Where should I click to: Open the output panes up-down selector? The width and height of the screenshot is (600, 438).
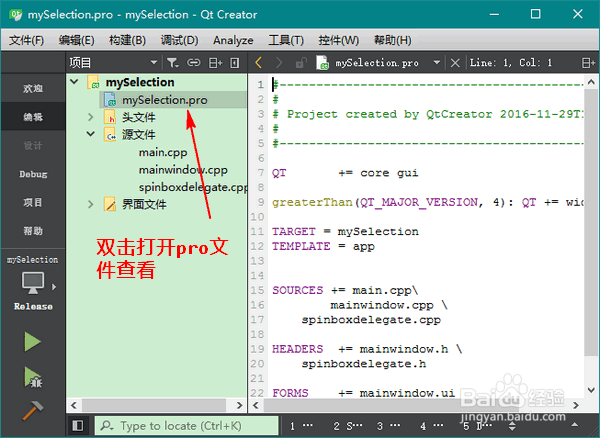pos(512,426)
